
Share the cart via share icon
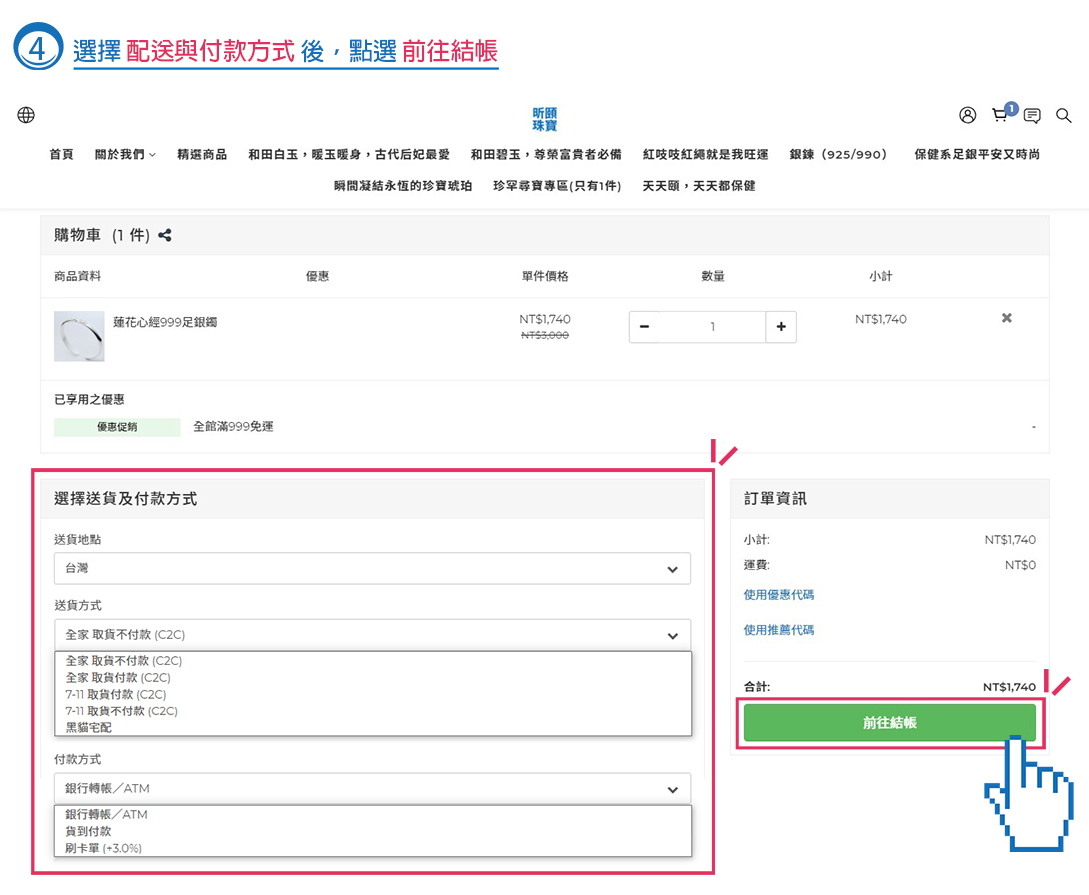pos(165,235)
